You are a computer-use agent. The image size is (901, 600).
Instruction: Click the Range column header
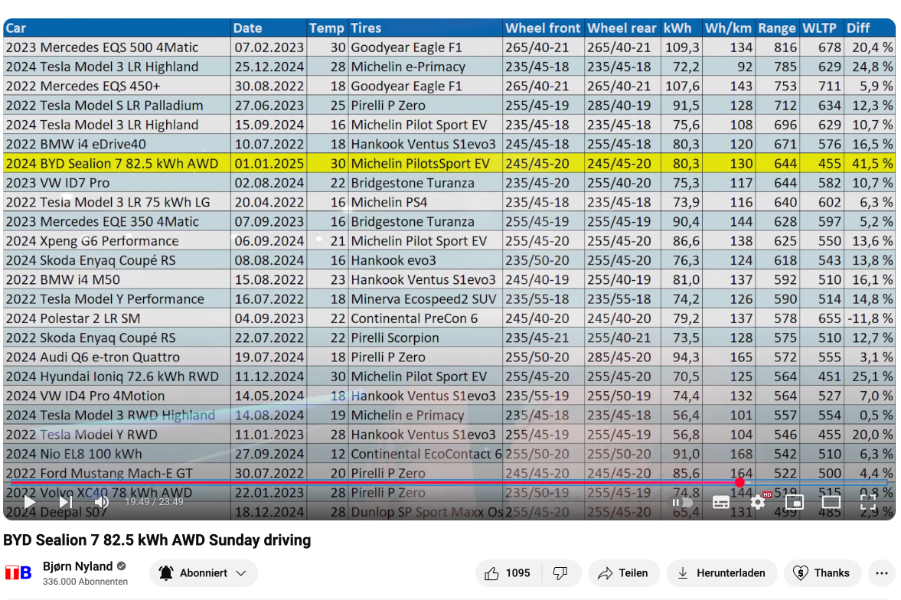coord(777,28)
